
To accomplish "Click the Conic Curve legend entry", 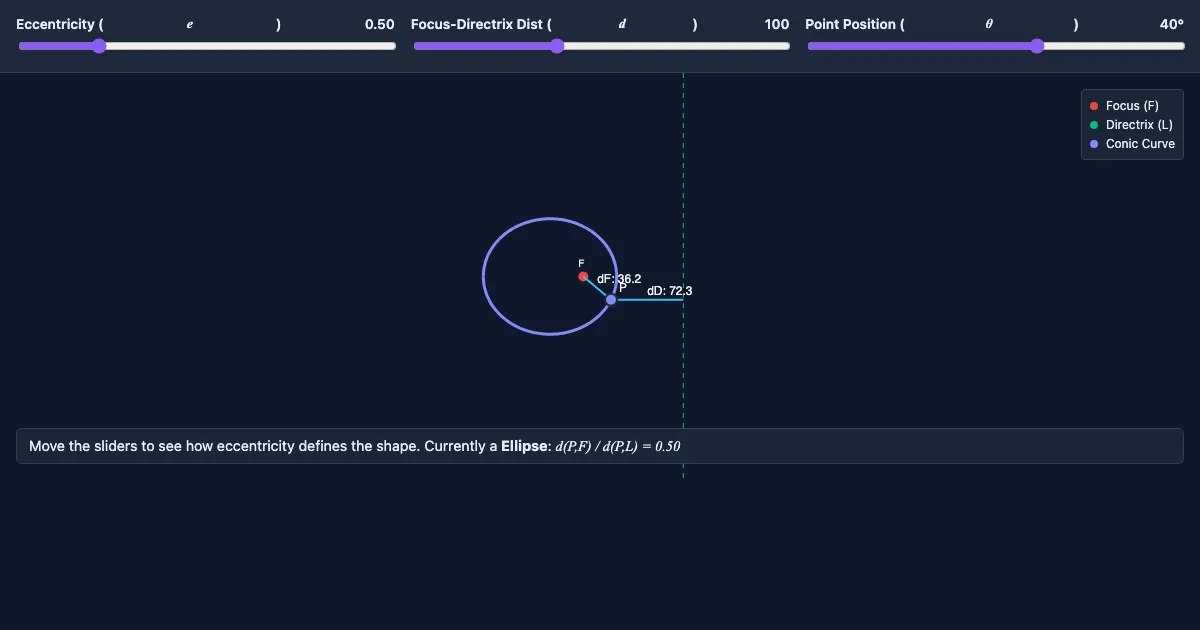I will 1132,144.
